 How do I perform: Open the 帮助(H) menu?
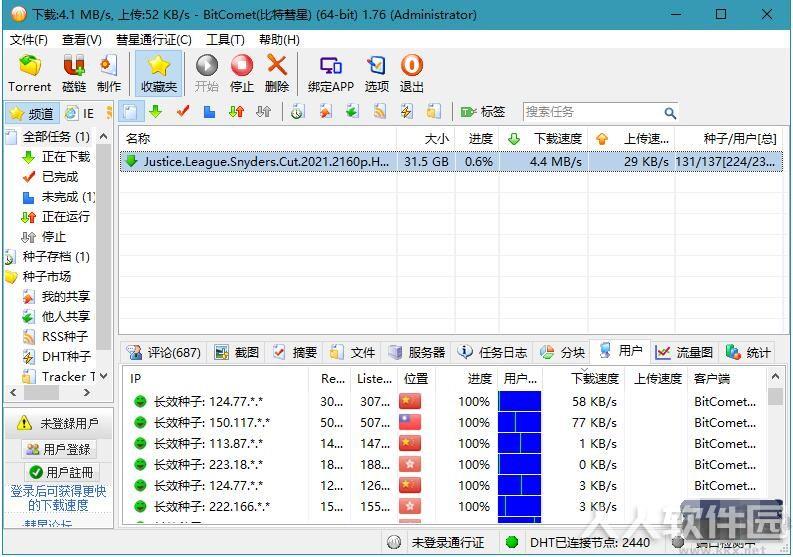(x=279, y=39)
